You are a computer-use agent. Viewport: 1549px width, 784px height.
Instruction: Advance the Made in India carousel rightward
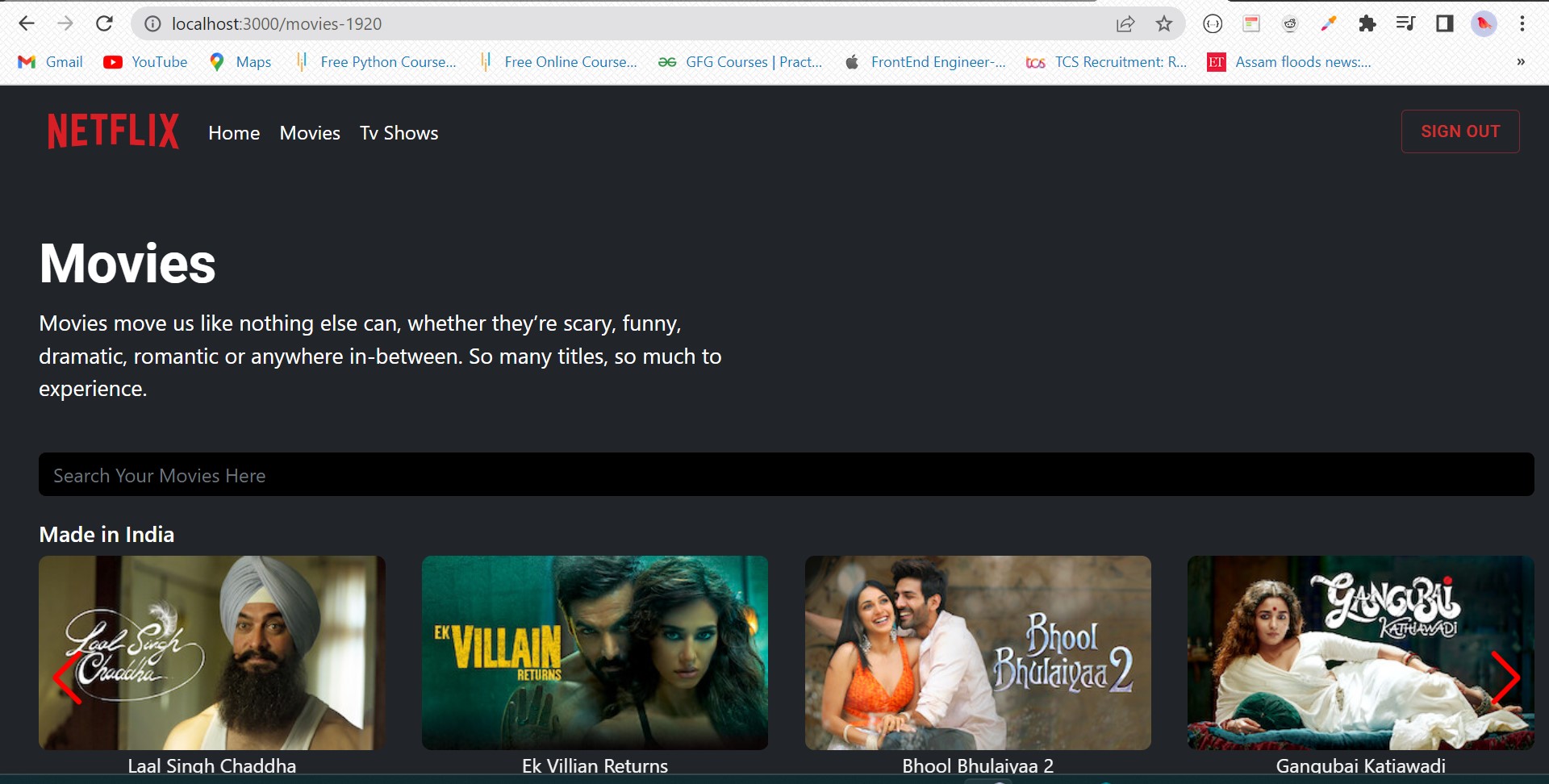pos(1505,678)
